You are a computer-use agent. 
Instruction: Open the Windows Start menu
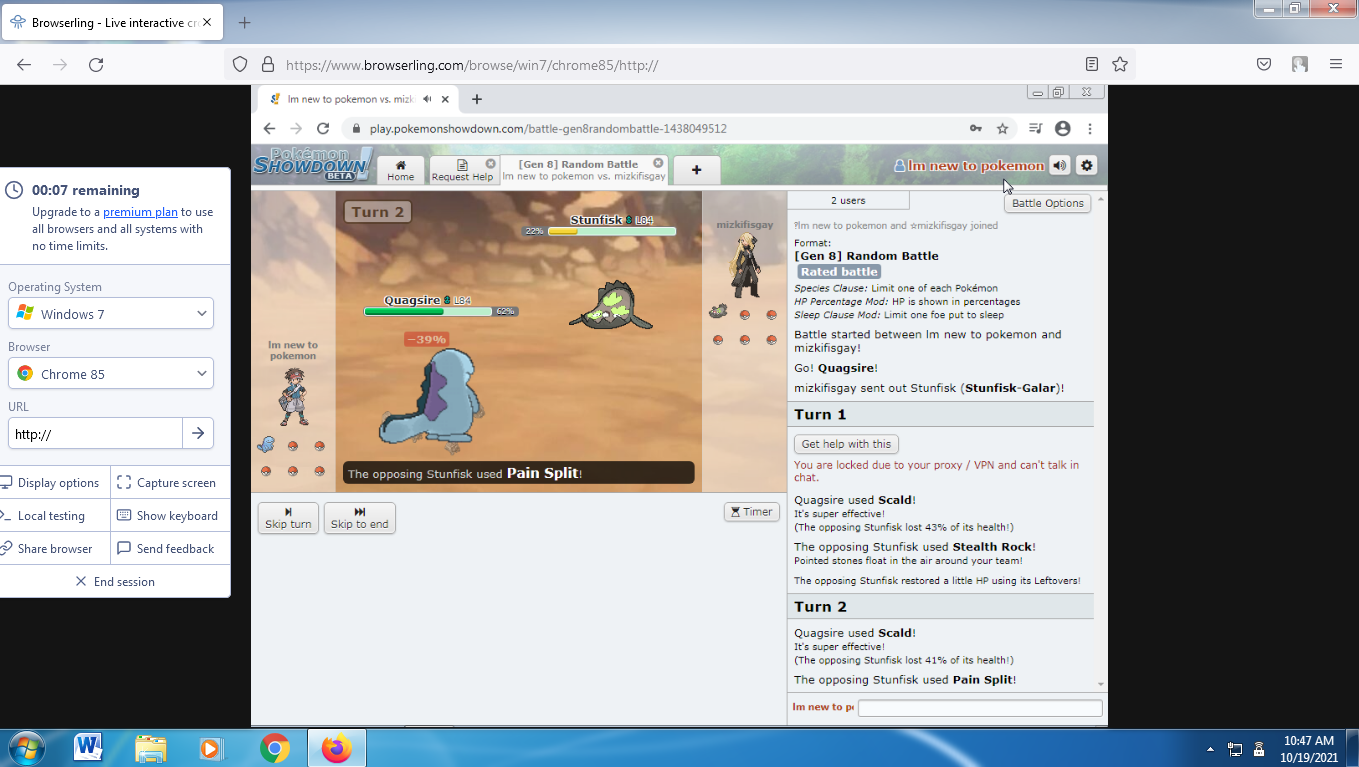[25, 748]
